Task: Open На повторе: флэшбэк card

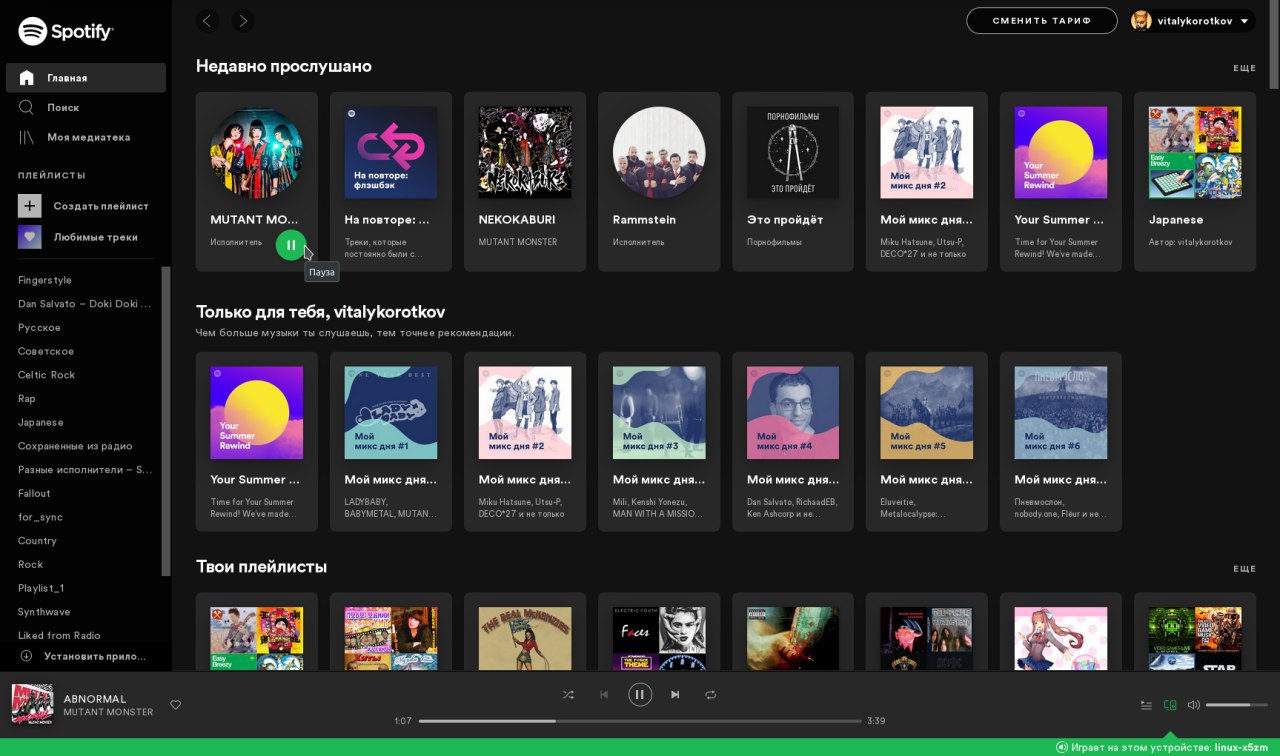Action: click(391, 182)
